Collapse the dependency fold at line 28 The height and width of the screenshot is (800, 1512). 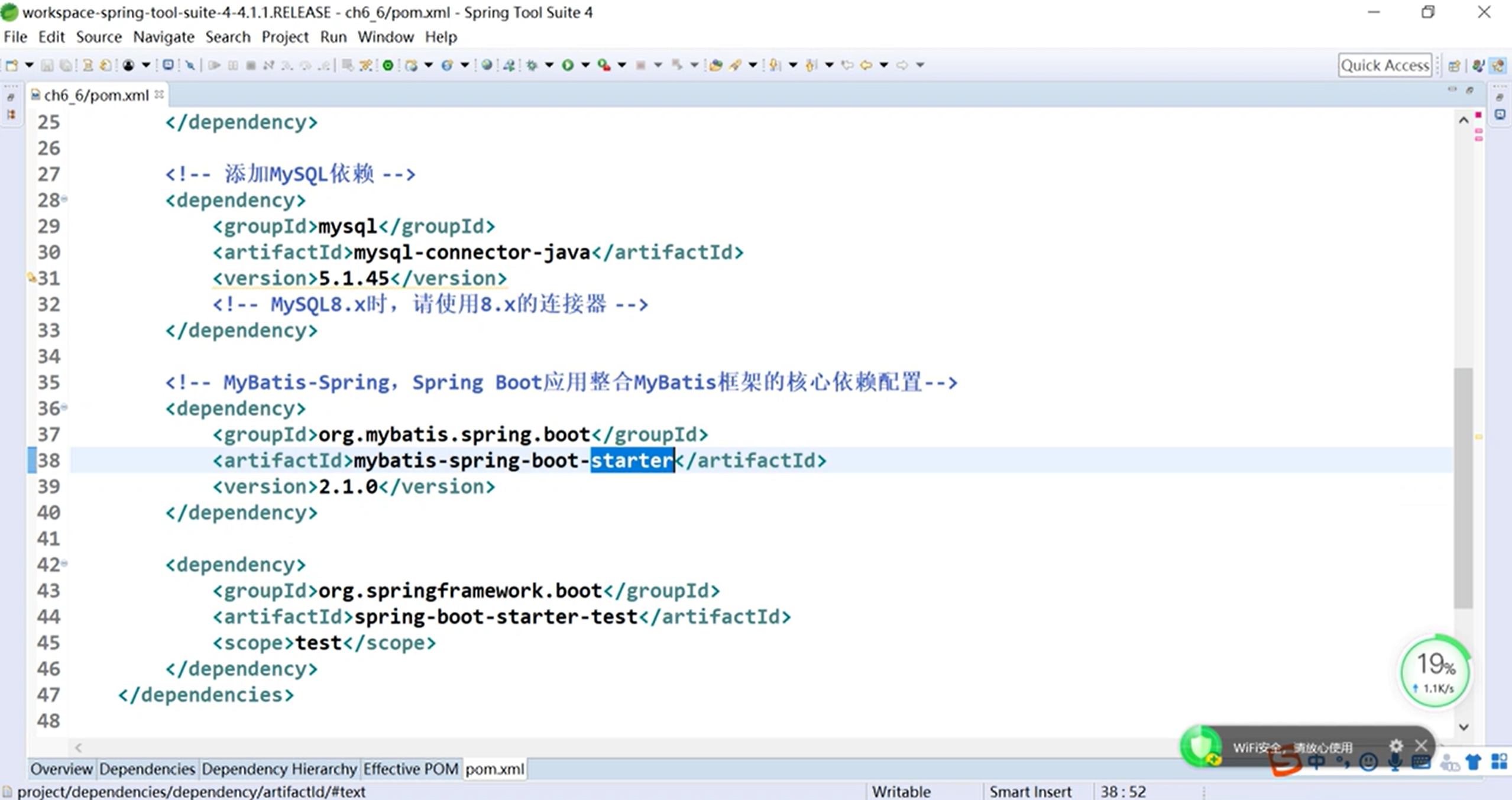point(64,199)
